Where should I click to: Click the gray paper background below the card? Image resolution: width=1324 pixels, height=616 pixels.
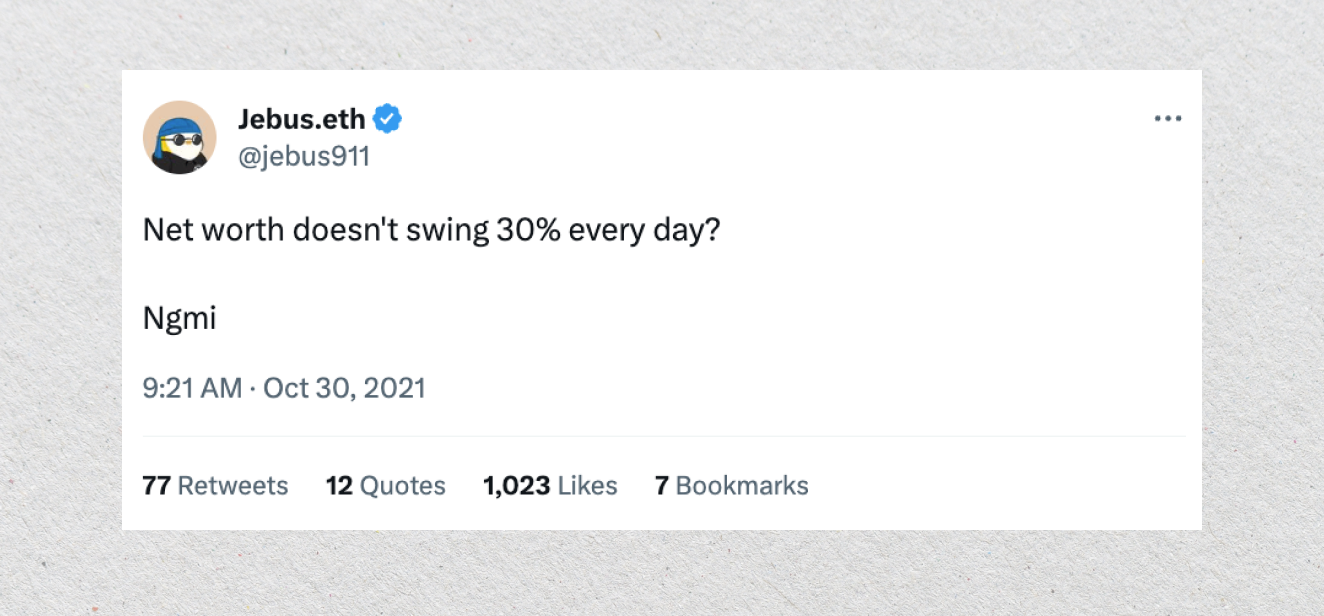pyautogui.click(x=662, y=573)
